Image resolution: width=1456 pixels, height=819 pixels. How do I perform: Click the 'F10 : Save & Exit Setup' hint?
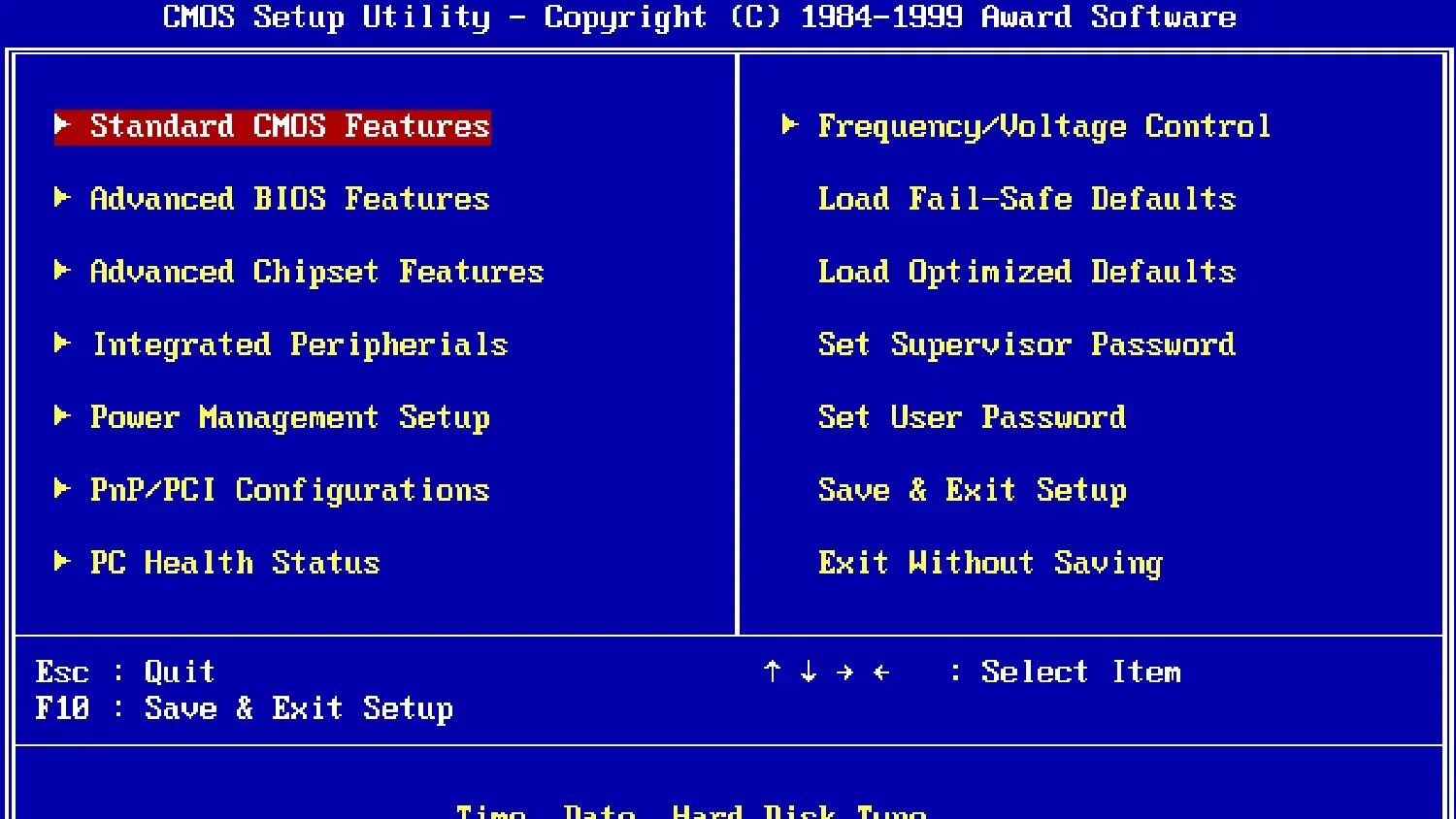[x=244, y=708]
